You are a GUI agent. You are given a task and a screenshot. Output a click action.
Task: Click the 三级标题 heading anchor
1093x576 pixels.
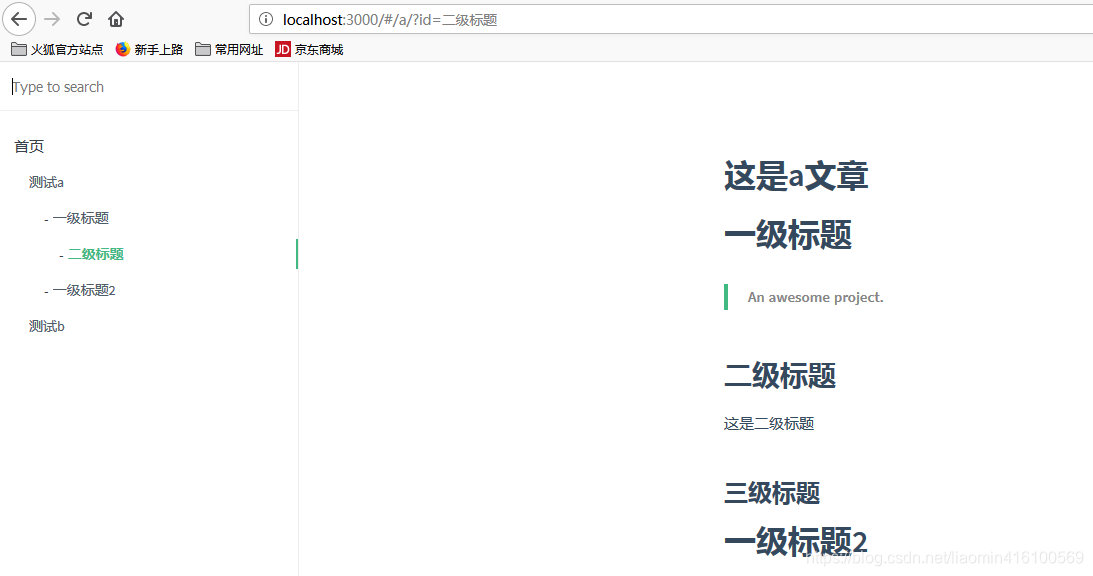coord(772,493)
